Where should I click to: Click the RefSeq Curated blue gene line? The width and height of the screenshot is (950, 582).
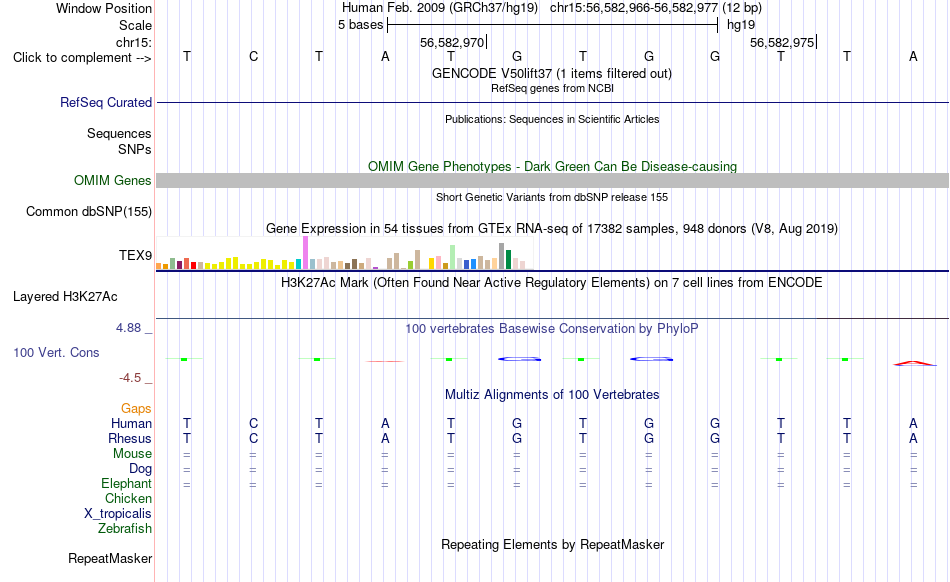coord(552,102)
